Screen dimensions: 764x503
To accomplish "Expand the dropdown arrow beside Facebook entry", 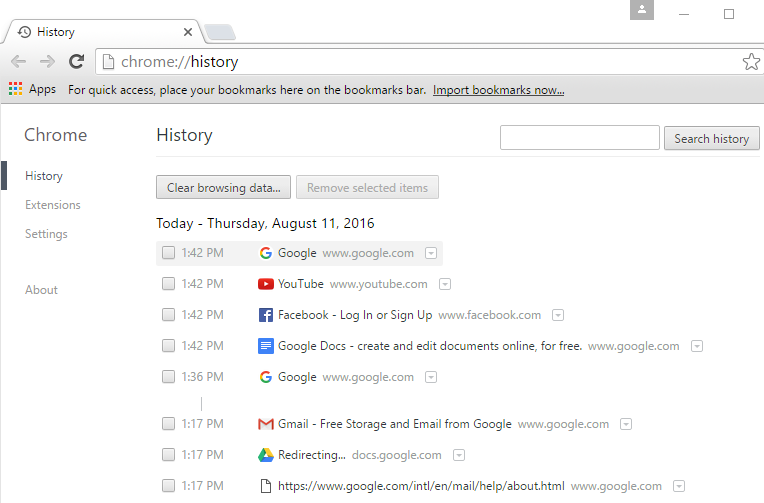I will (x=558, y=315).
